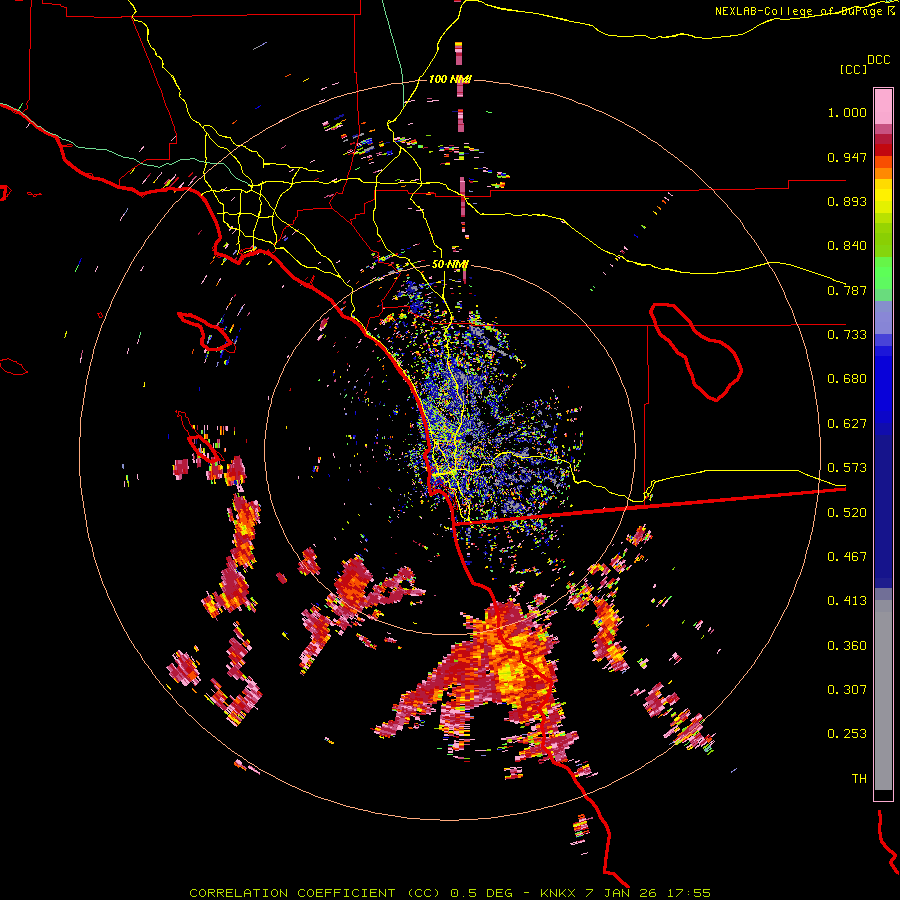Click the Santa Catalina Island outline
The width and height of the screenshot is (900, 900).
(x=207, y=332)
